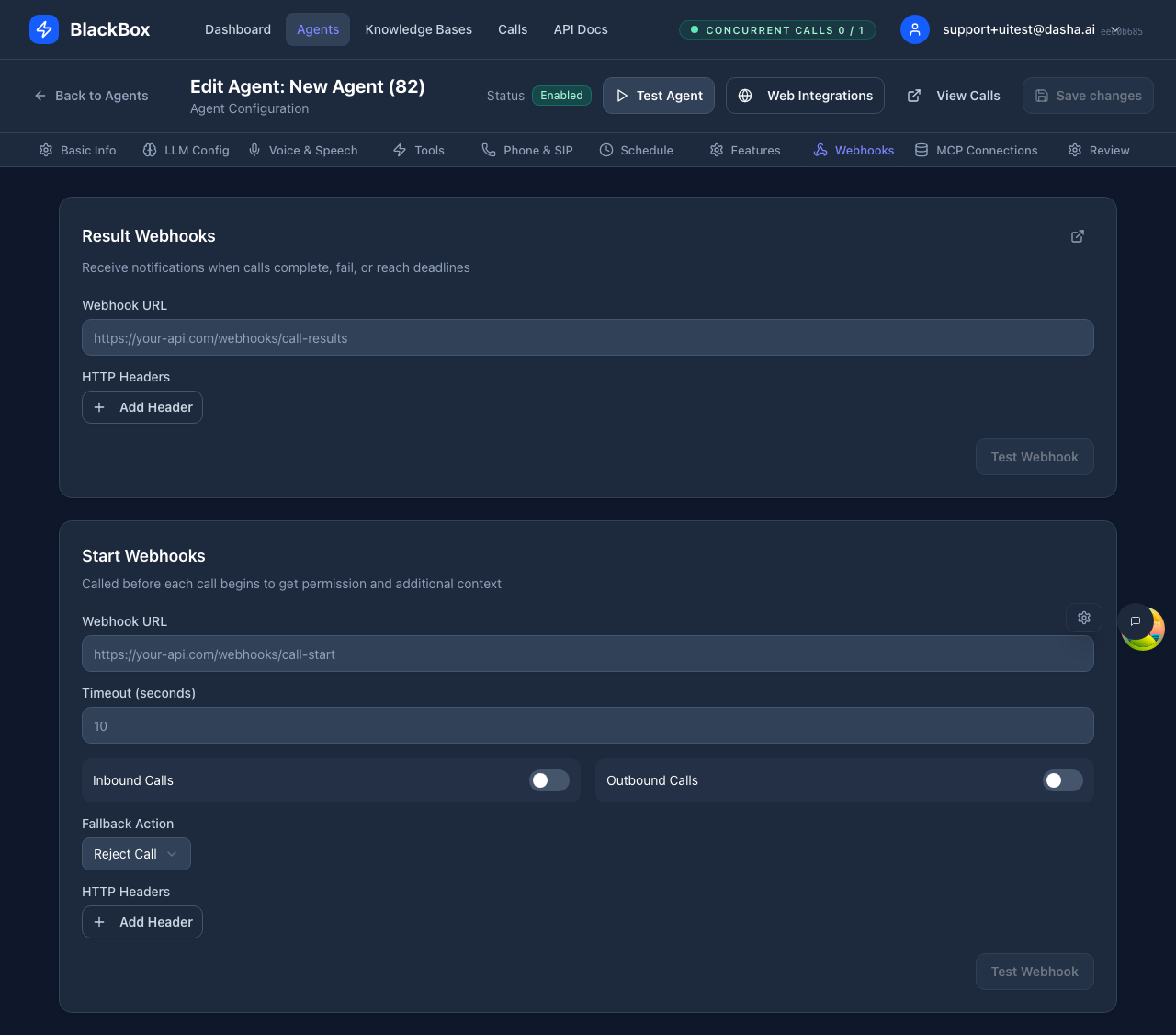The width and height of the screenshot is (1176, 1035).
Task: Open the Fallback Action dropdown
Action: coord(136,854)
